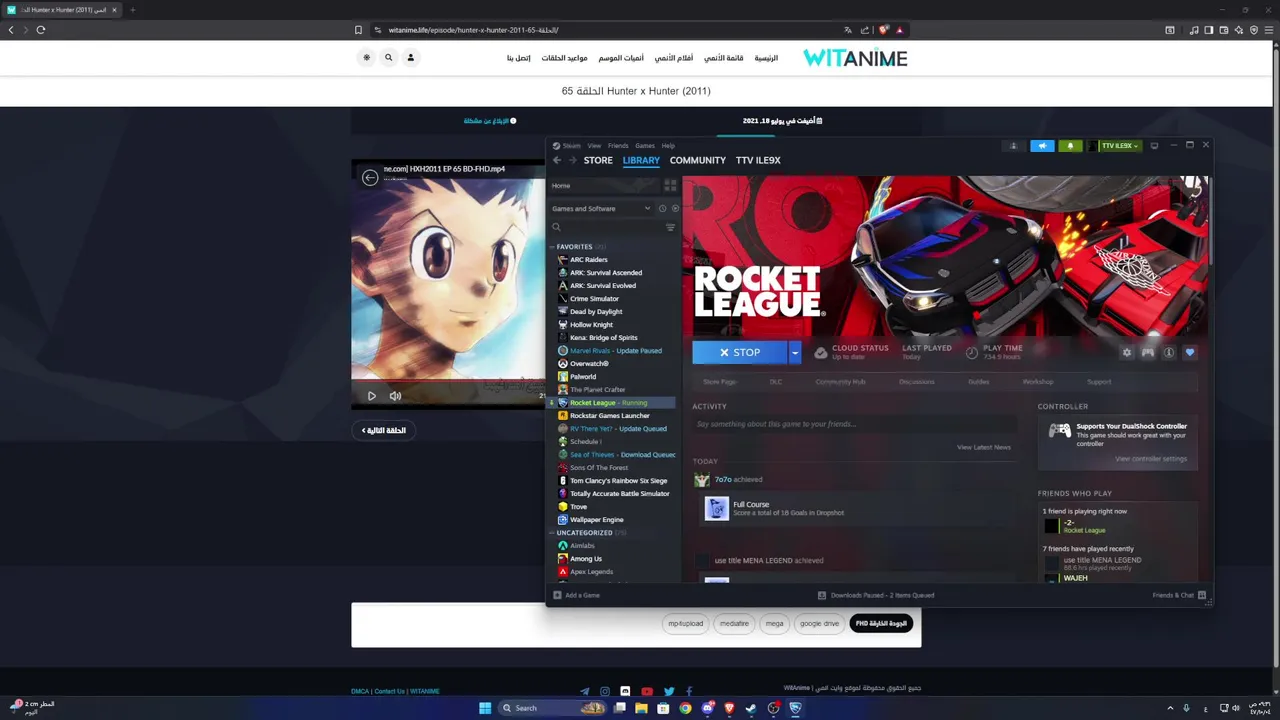This screenshot has height=720, width=1280.
Task: Open View controller settings link
Action: [x=1150, y=459]
